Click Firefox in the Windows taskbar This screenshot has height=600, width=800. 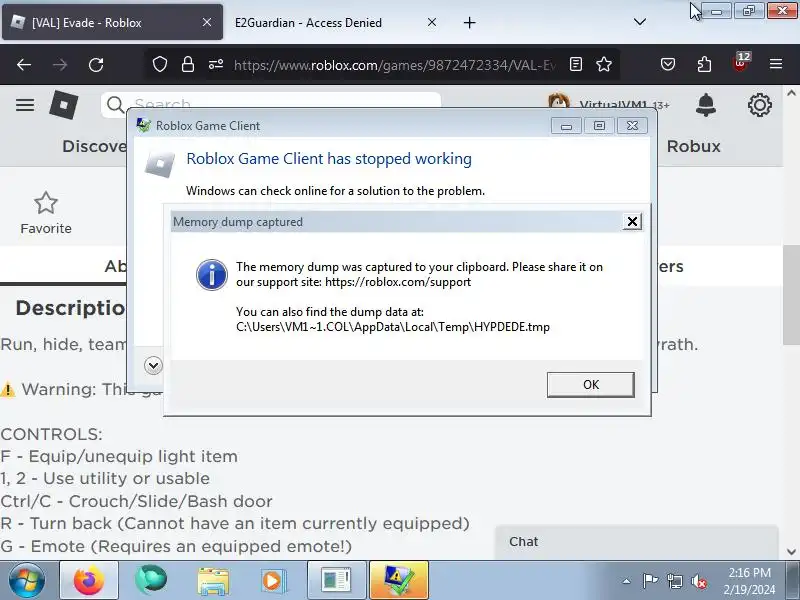pyautogui.click(x=89, y=580)
